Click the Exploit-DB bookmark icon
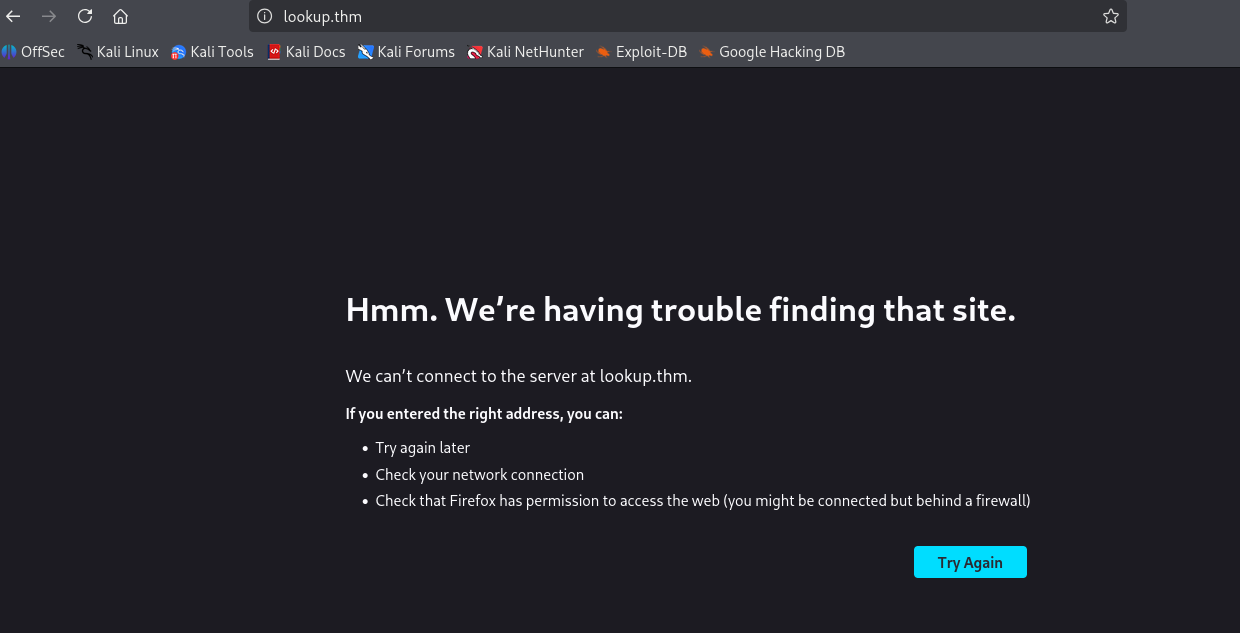Screen dimensions: 1240x633 (602, 51)
